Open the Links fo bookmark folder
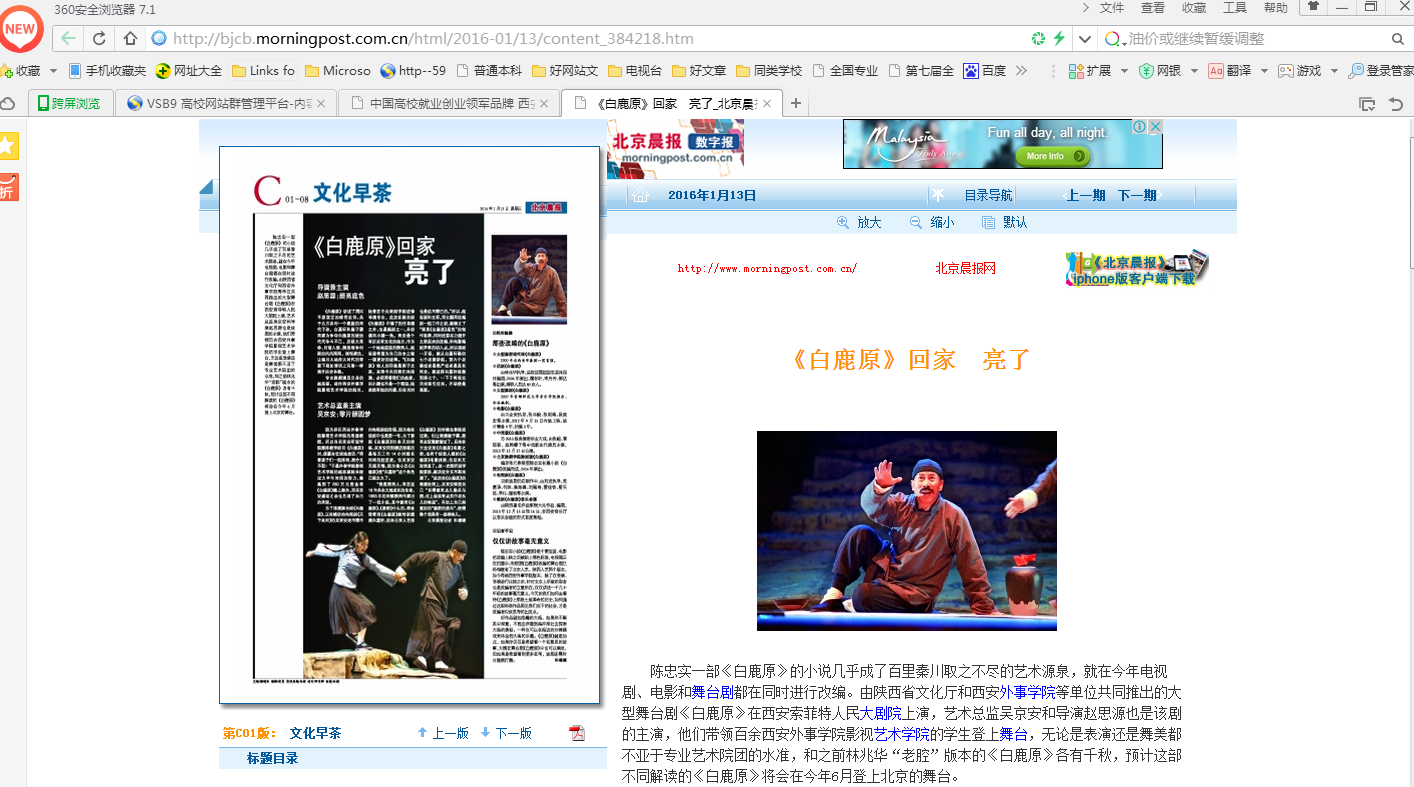Viewport: 1414px width, 787px height. coord(263,71)
